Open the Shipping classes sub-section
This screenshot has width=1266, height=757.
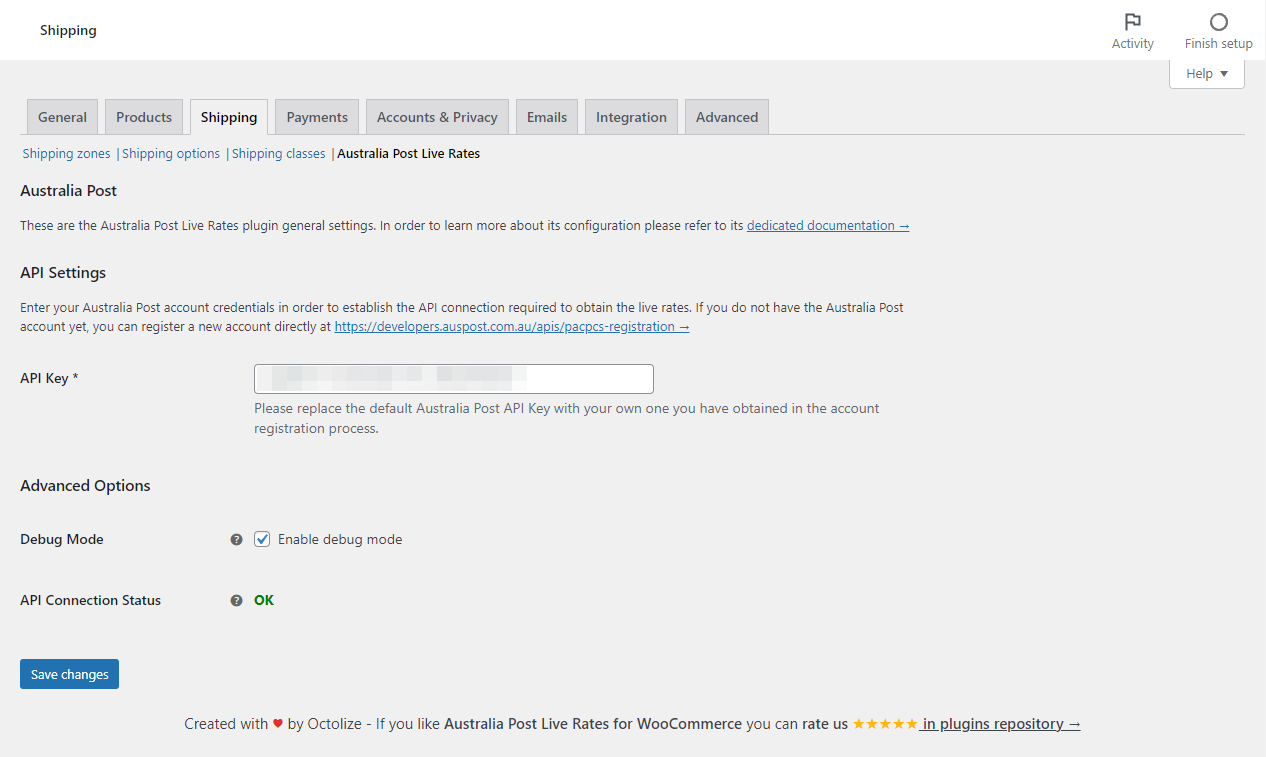point(279,153)
